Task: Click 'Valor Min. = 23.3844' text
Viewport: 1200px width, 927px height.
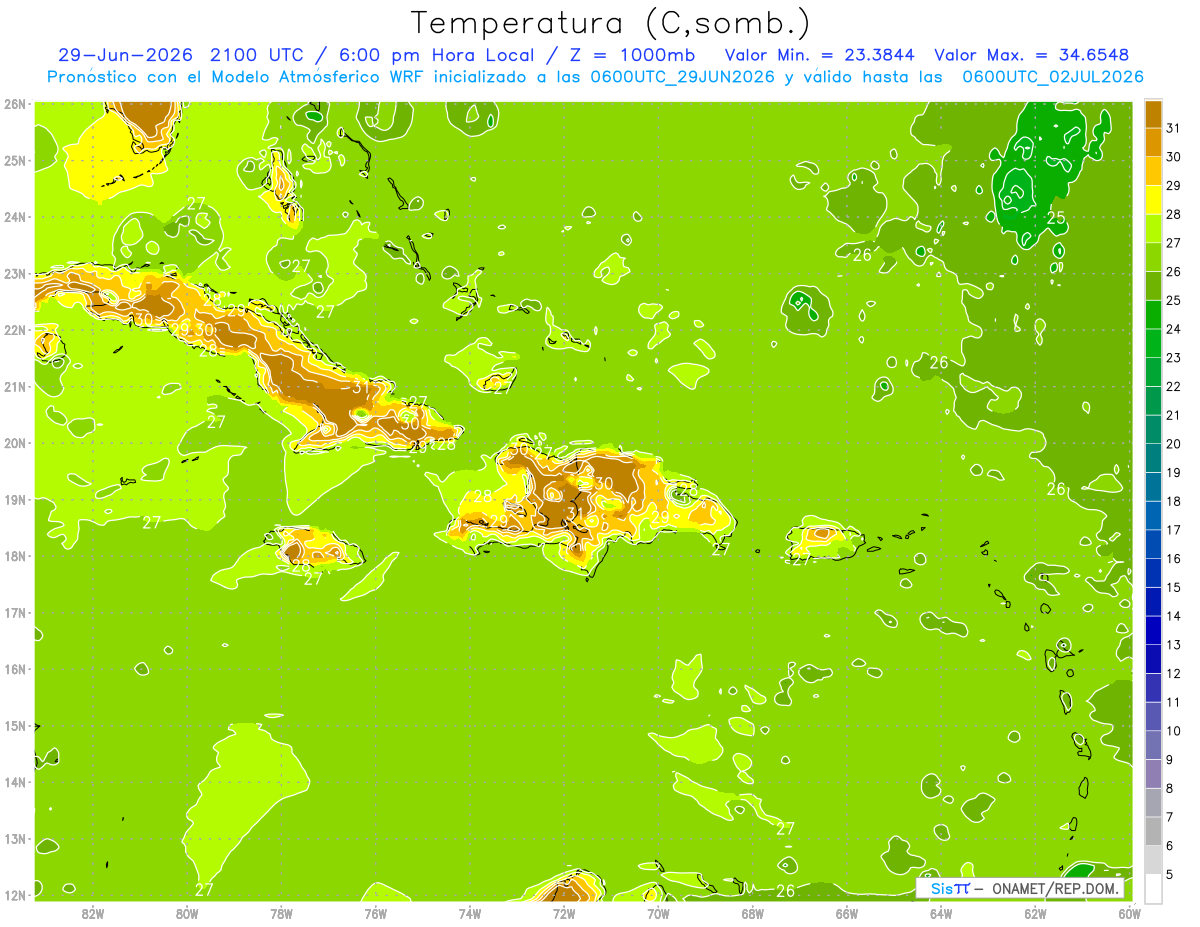Action: pyautogui.click(x=819, y=54)
